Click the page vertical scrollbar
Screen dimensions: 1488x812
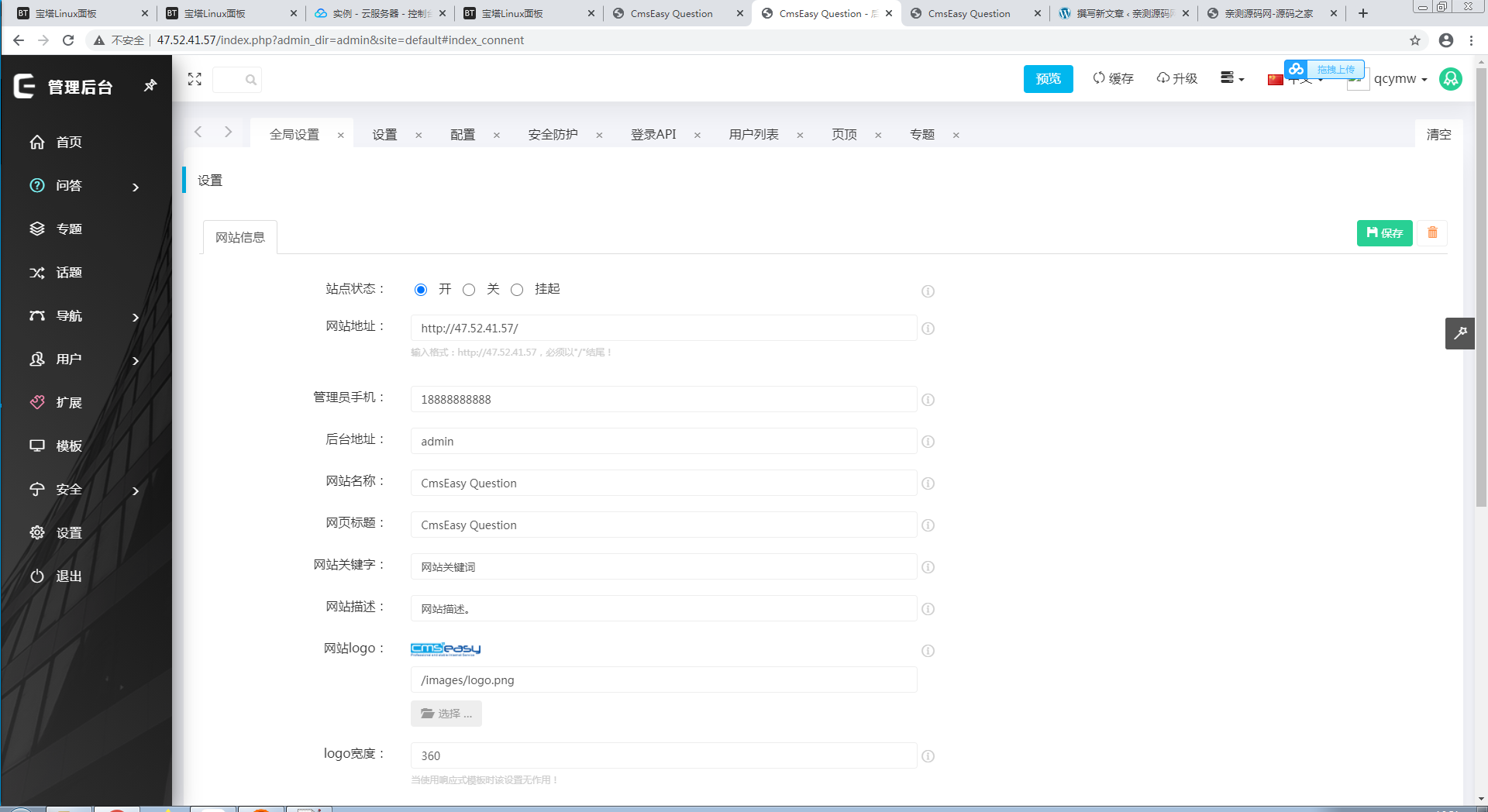[1481, 287]
